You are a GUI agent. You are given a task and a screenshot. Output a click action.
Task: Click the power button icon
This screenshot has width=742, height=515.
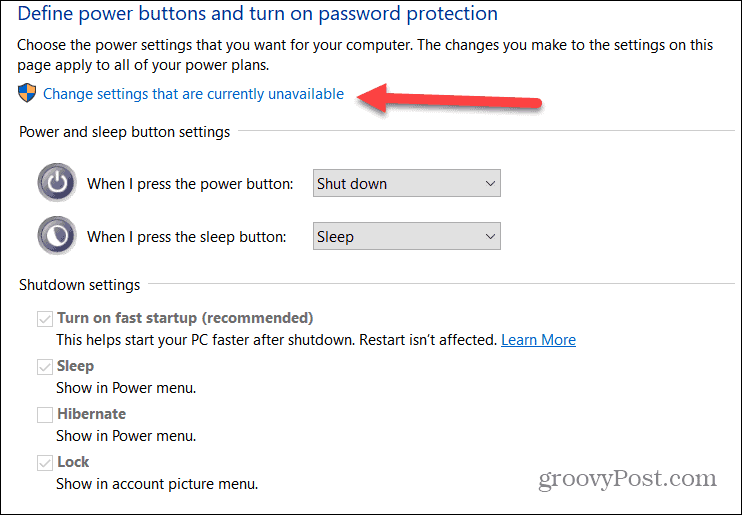pyautogui.click(x=58, y=184)
